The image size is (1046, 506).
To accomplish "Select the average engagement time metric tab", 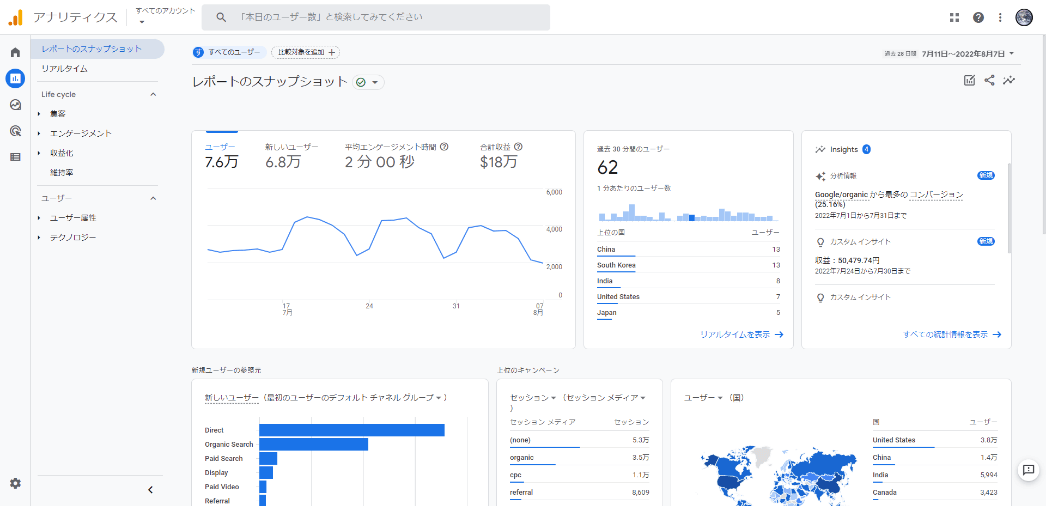I will (396, 154).
